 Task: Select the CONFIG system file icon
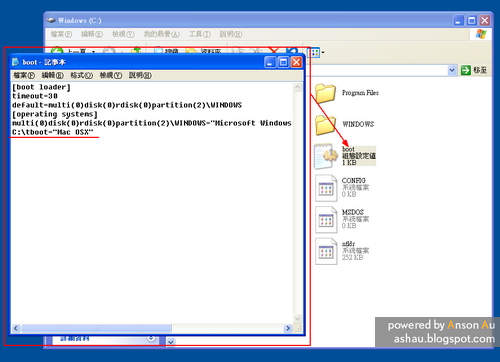tap(326, 188)
